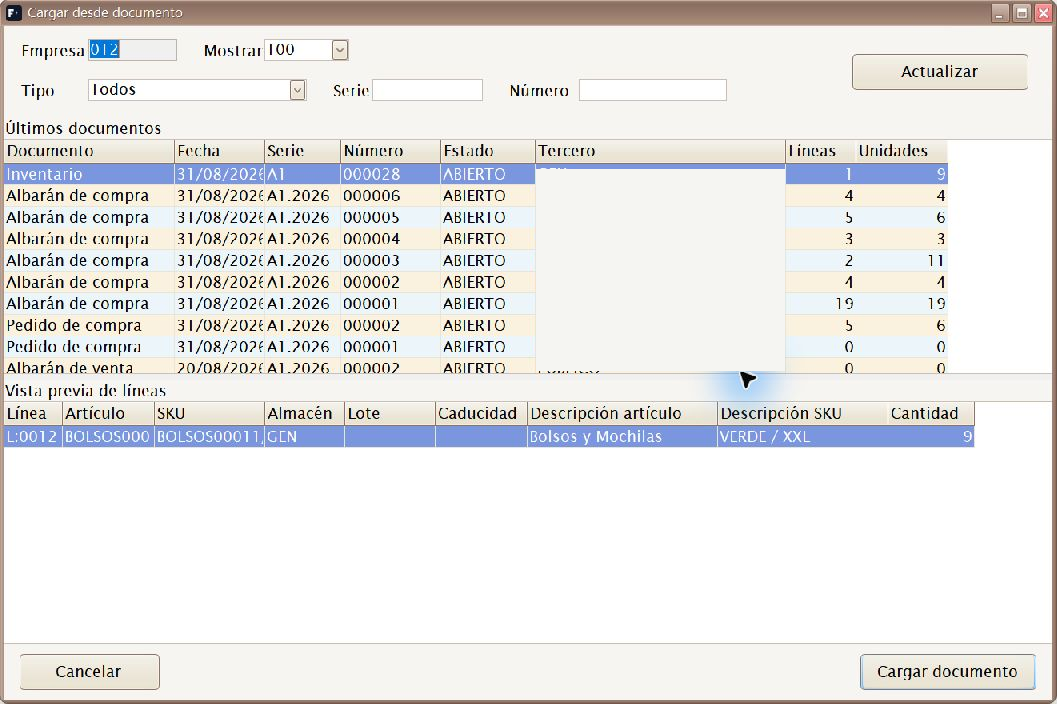
Task: Click the Línea column header
Action: coord(33,413)
